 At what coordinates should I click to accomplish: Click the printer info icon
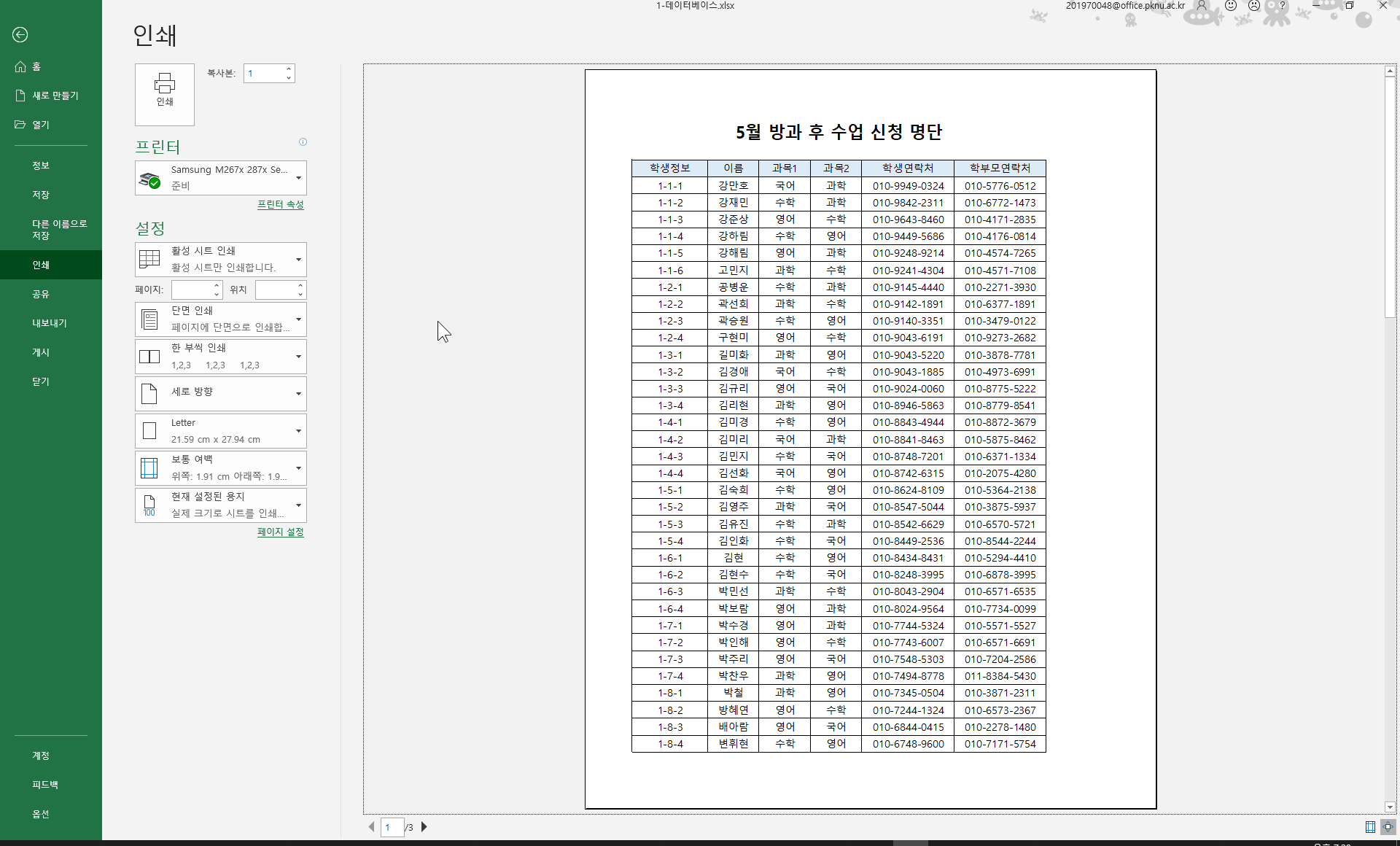(303, 142)
